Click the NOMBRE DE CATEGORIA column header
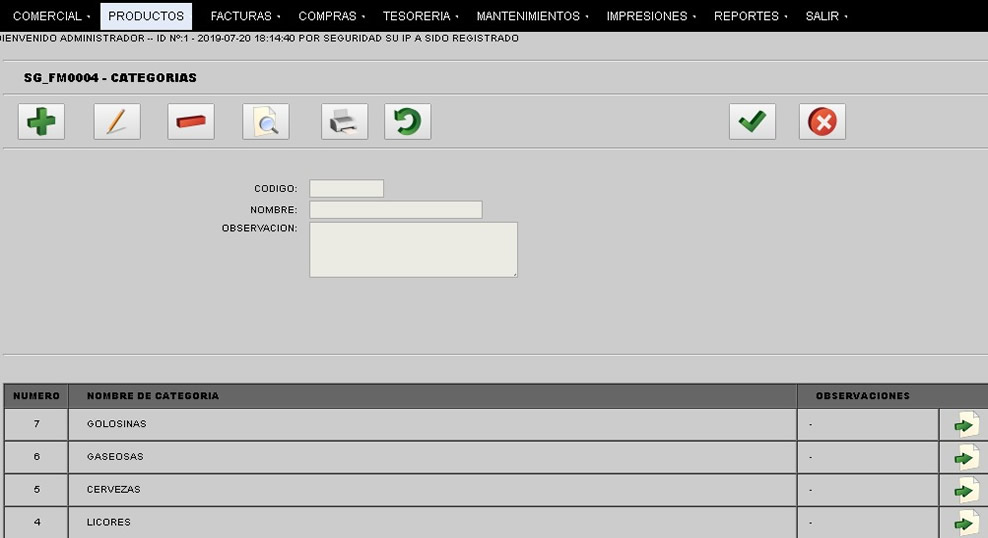This screenshot has width=988, height=538. (x=432, y=396)
